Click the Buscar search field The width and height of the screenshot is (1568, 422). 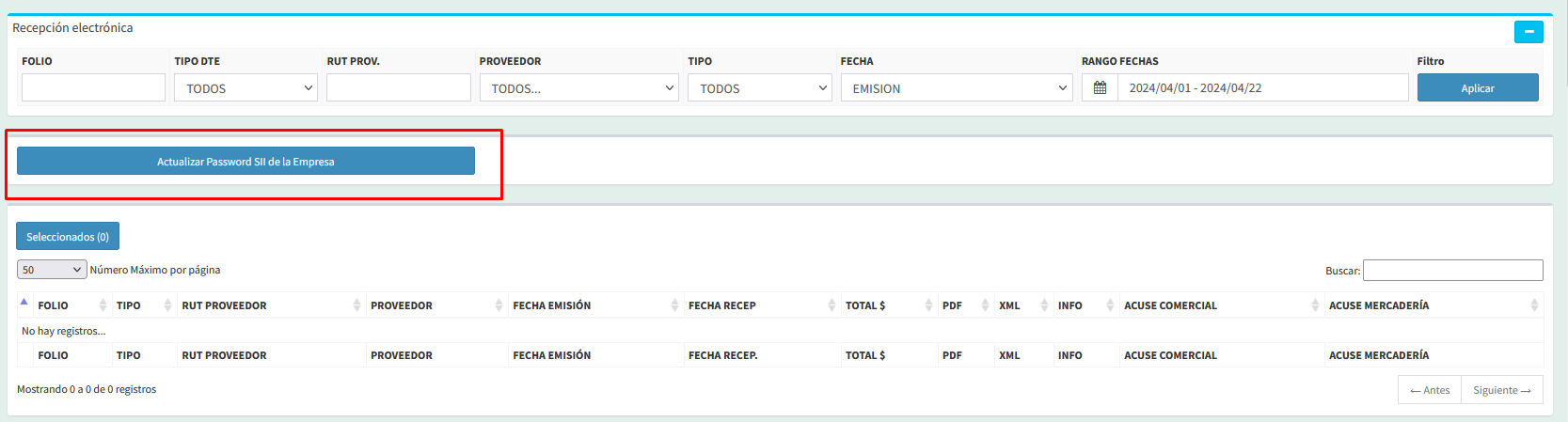[1452, 271]
